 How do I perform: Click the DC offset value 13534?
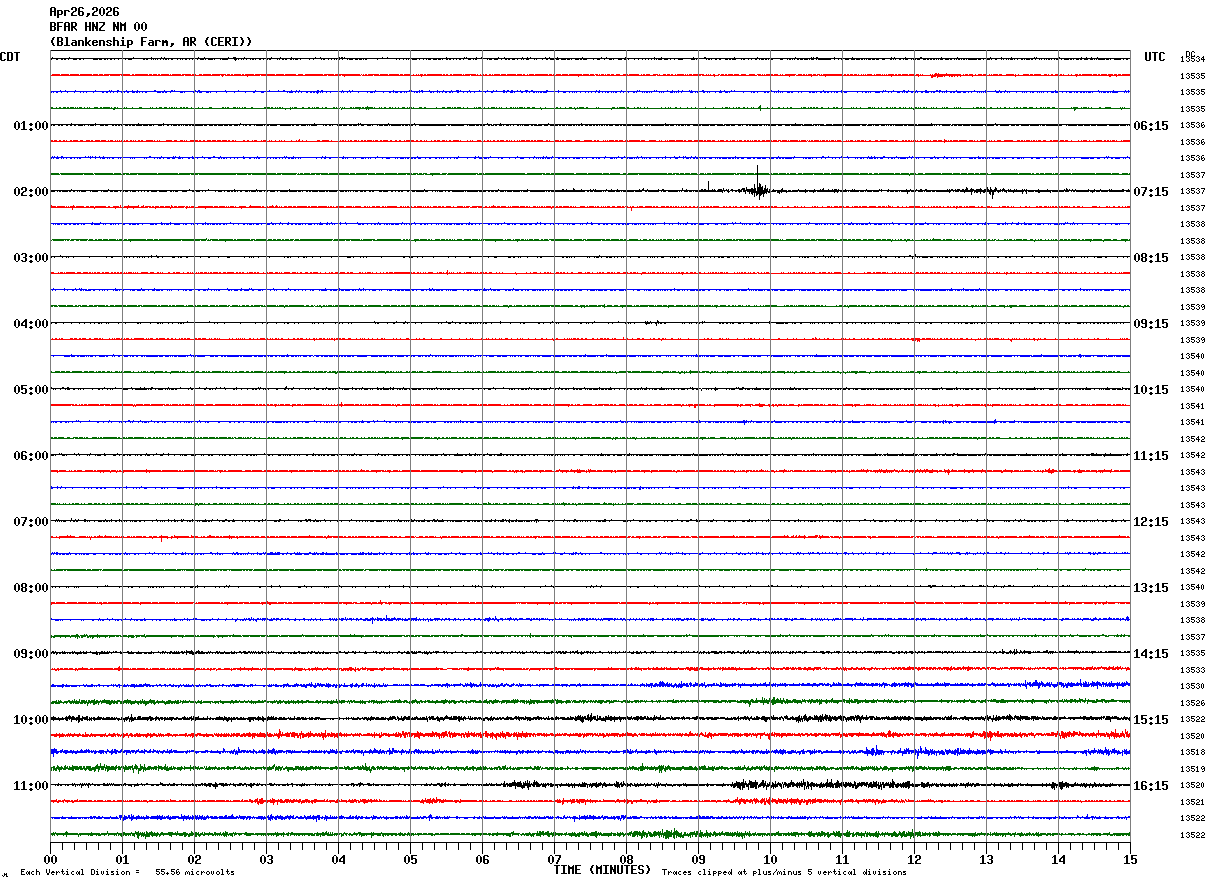point(1192,60)
